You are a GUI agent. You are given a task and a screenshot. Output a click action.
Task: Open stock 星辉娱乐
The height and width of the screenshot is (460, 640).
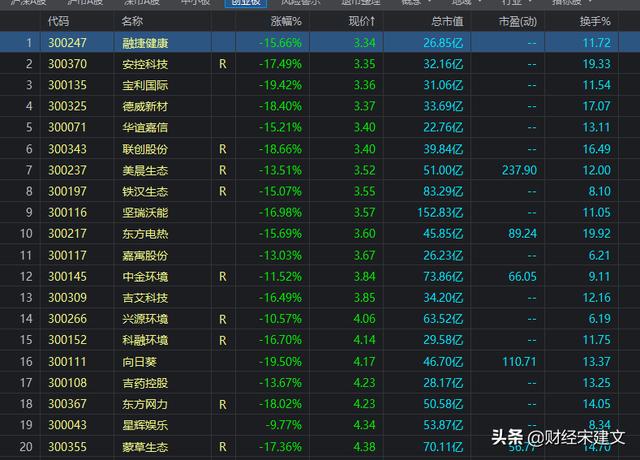[145, 426]
